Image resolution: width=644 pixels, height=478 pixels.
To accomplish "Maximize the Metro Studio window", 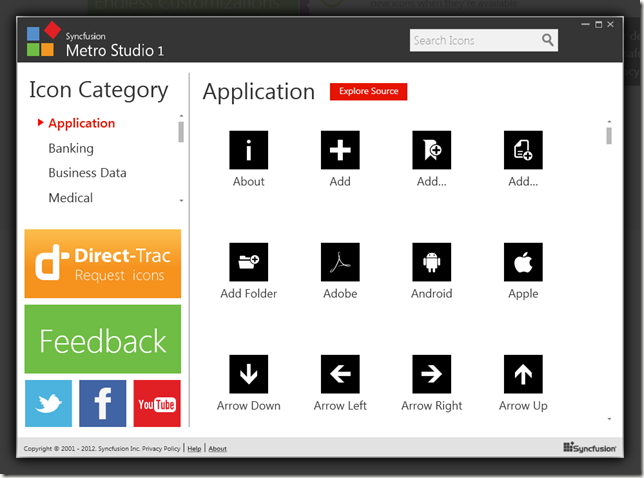I will 598,25.
